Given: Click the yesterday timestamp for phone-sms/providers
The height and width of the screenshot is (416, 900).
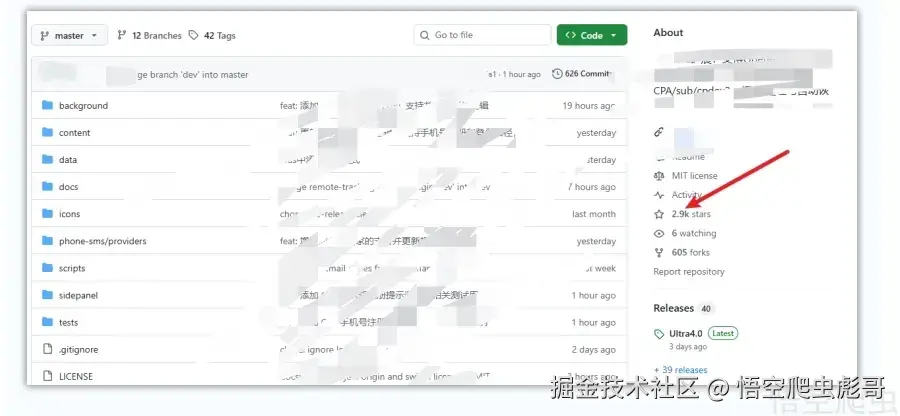Looking at the screenshot, I should point(596,241).
